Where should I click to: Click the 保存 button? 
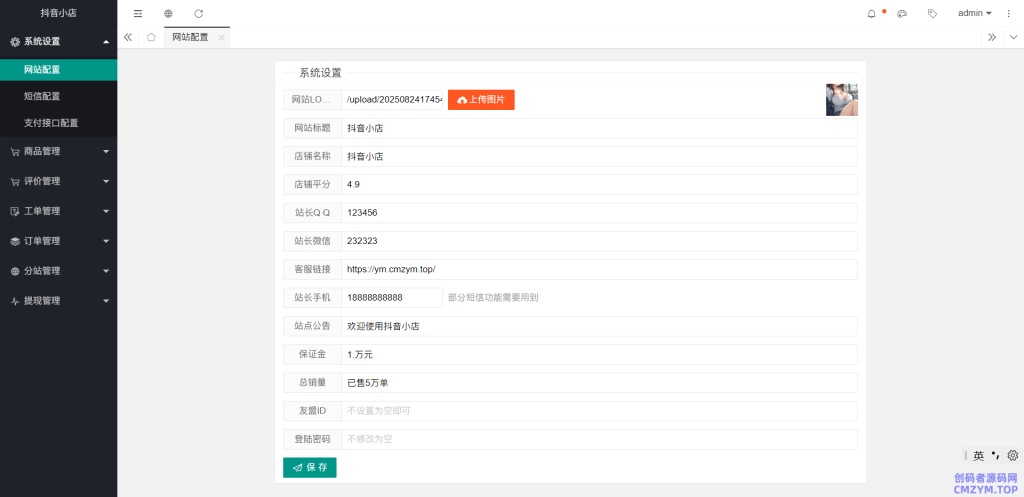tap(310, 468)
